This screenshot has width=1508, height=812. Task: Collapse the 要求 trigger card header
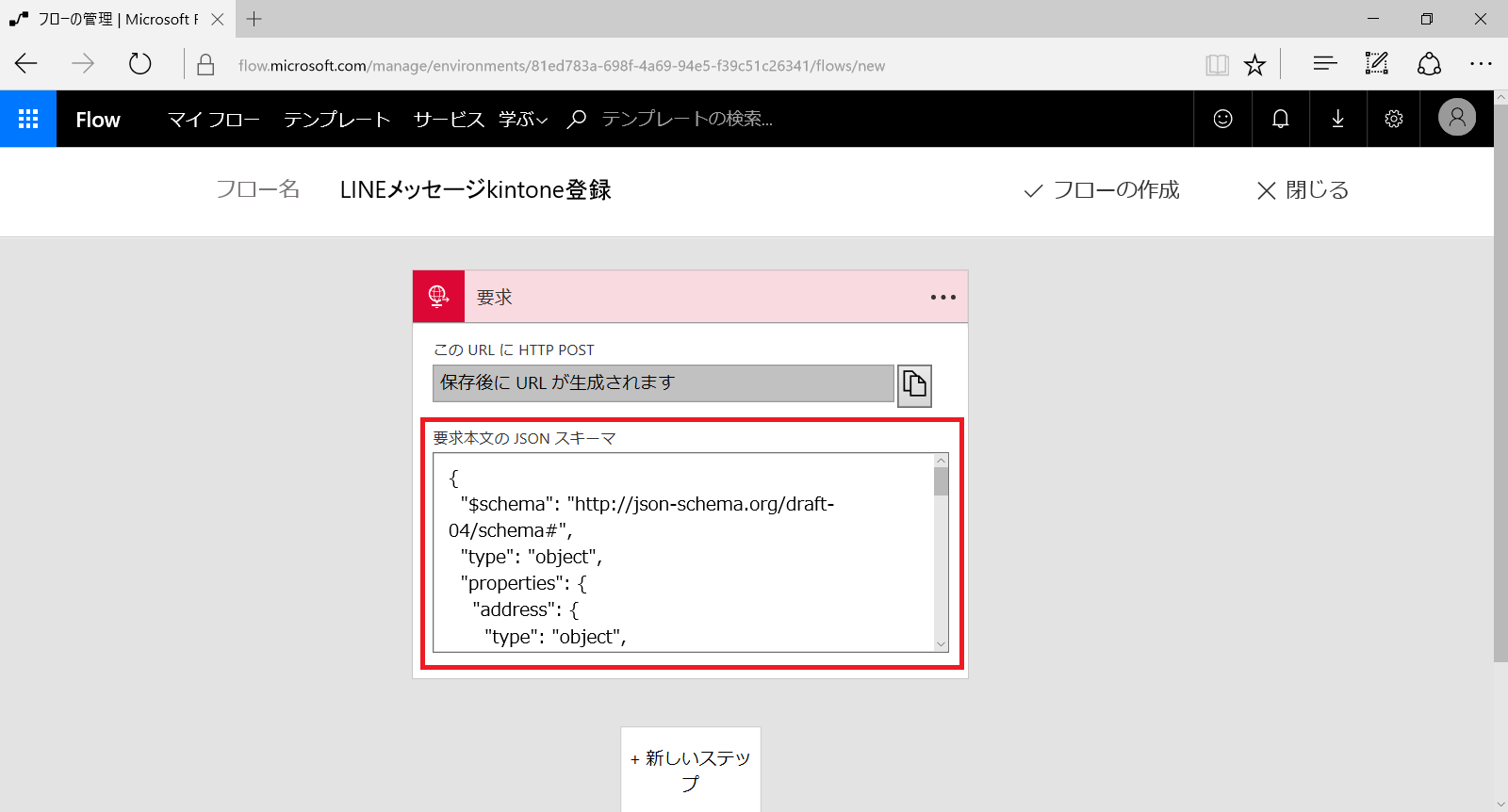[690, 297]
